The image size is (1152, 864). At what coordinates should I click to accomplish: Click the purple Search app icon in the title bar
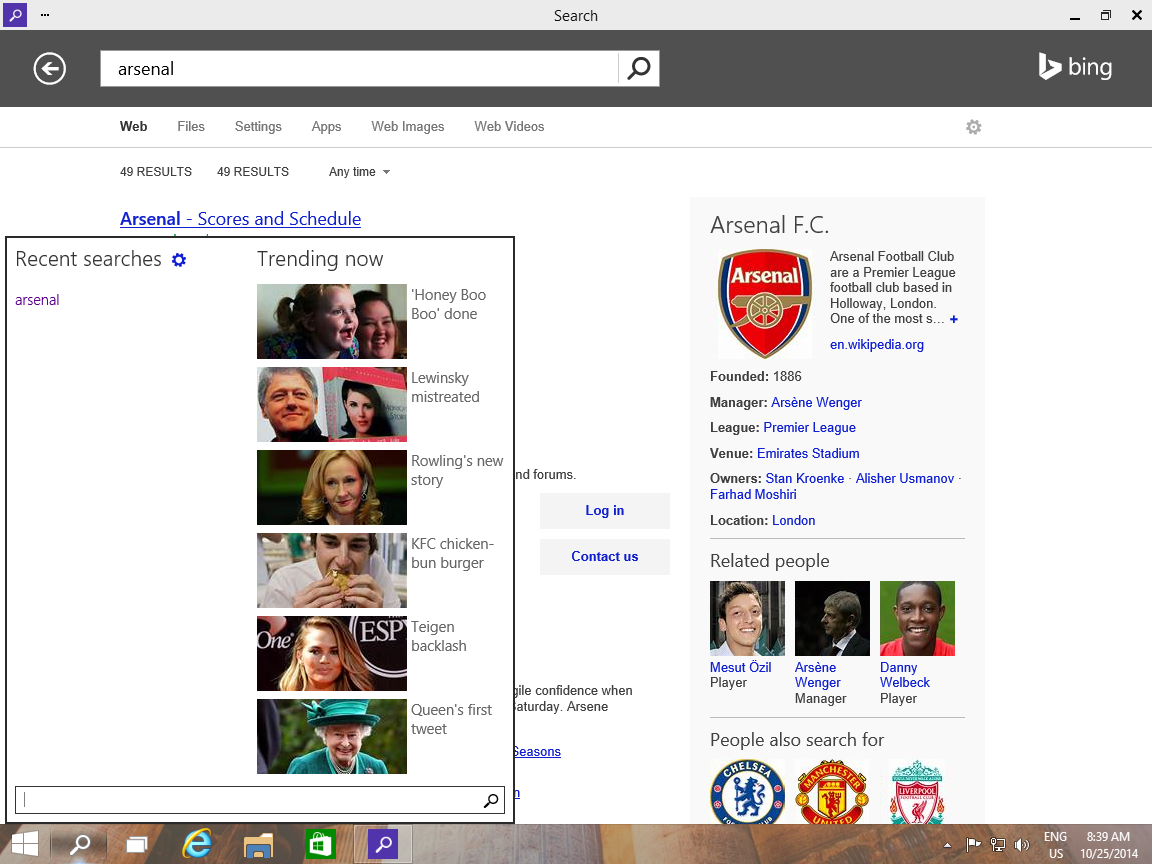(x=15, y=15)
